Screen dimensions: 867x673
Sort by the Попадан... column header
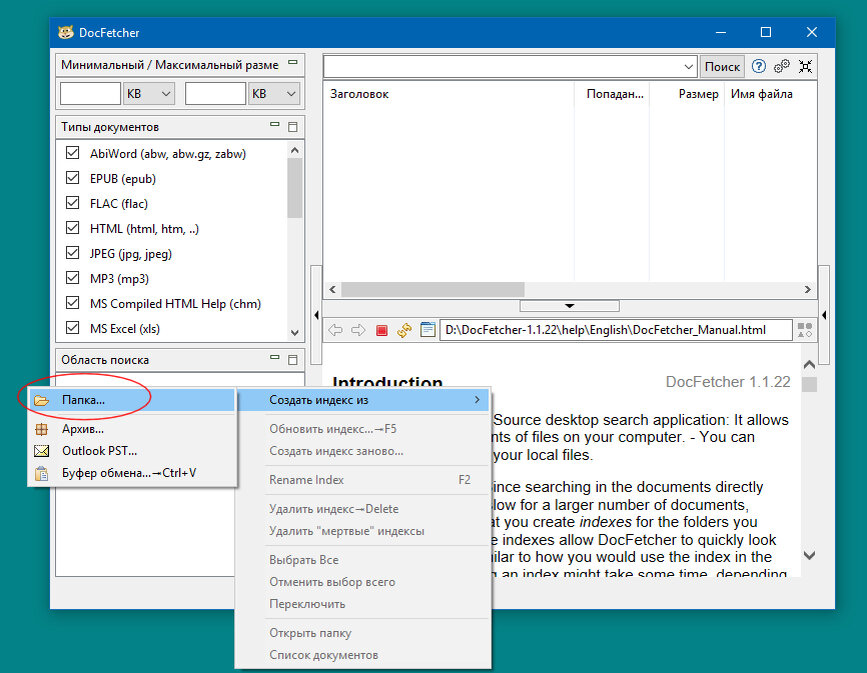pyautogui.click(x=612, y=94)
